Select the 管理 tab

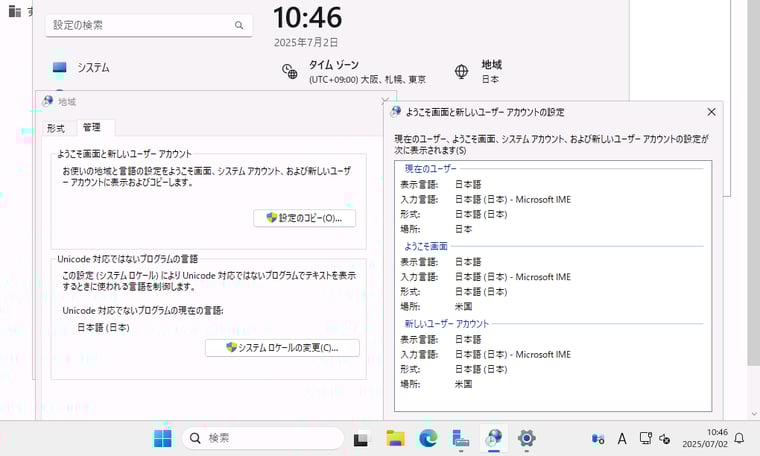(92, 127)
